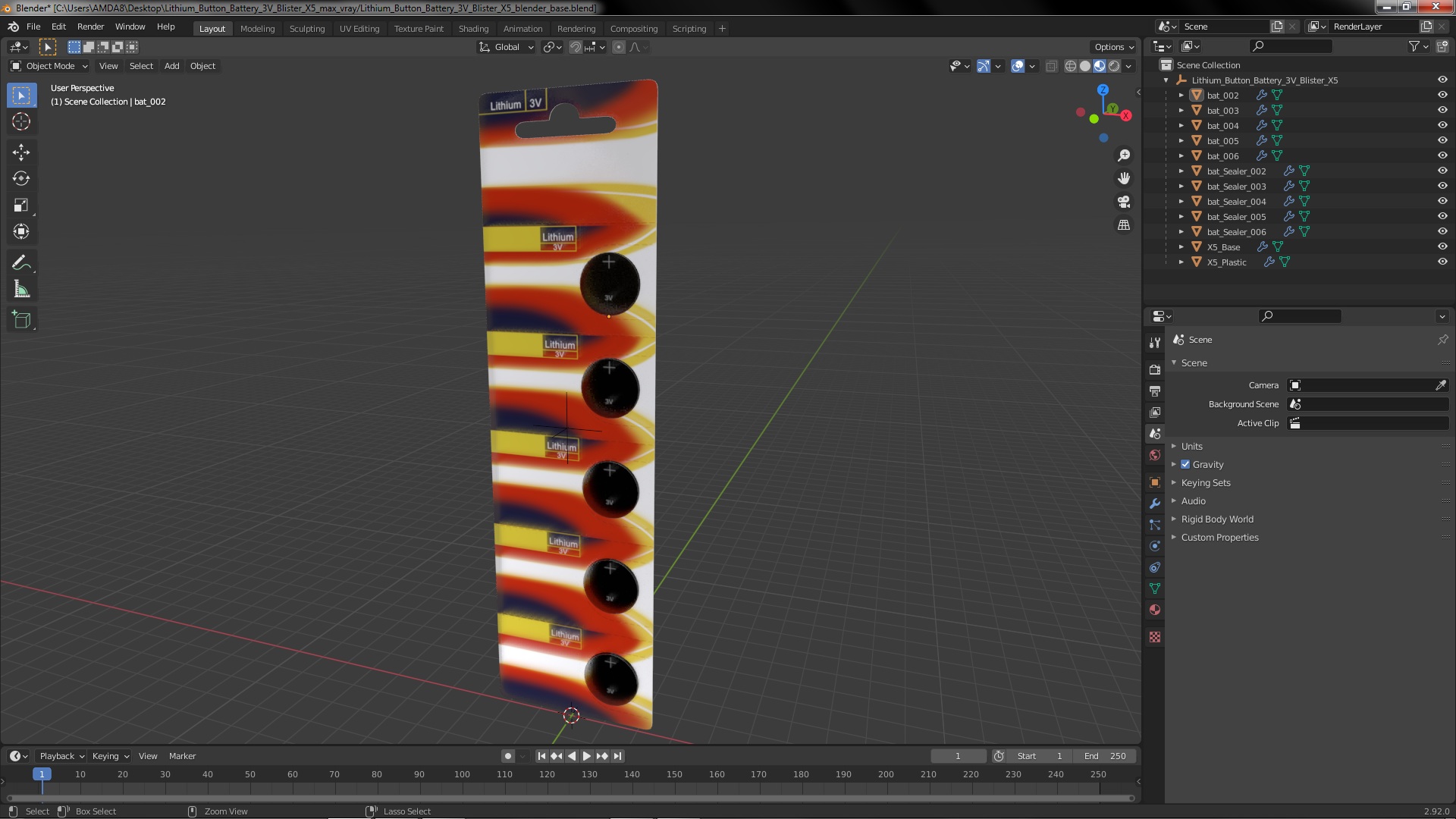This screenshot has width=1456, height=819.
Task: Open the File menu
Action: point(33,27)
